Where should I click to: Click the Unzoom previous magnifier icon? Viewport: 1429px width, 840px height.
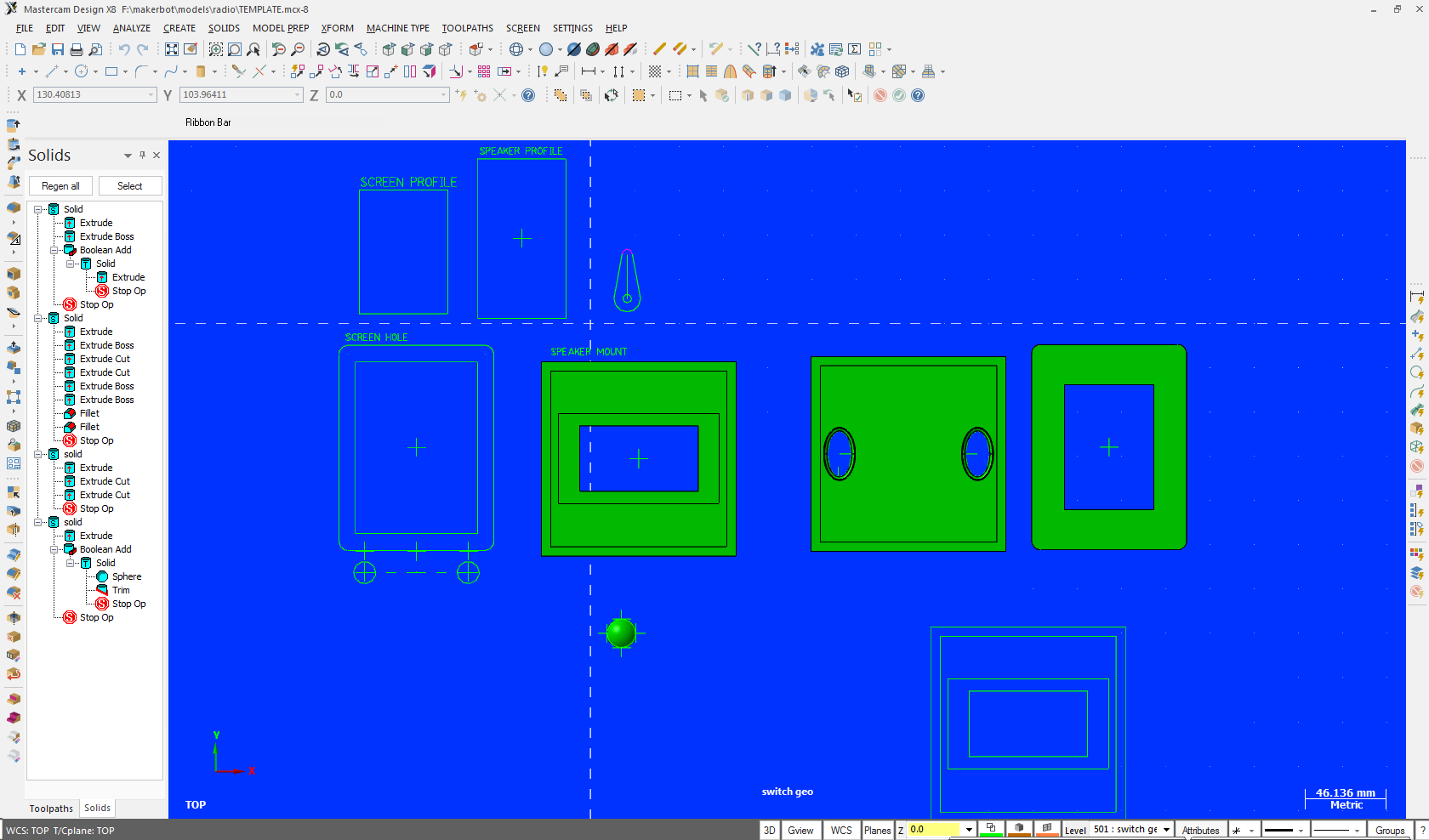click(279, 49)
